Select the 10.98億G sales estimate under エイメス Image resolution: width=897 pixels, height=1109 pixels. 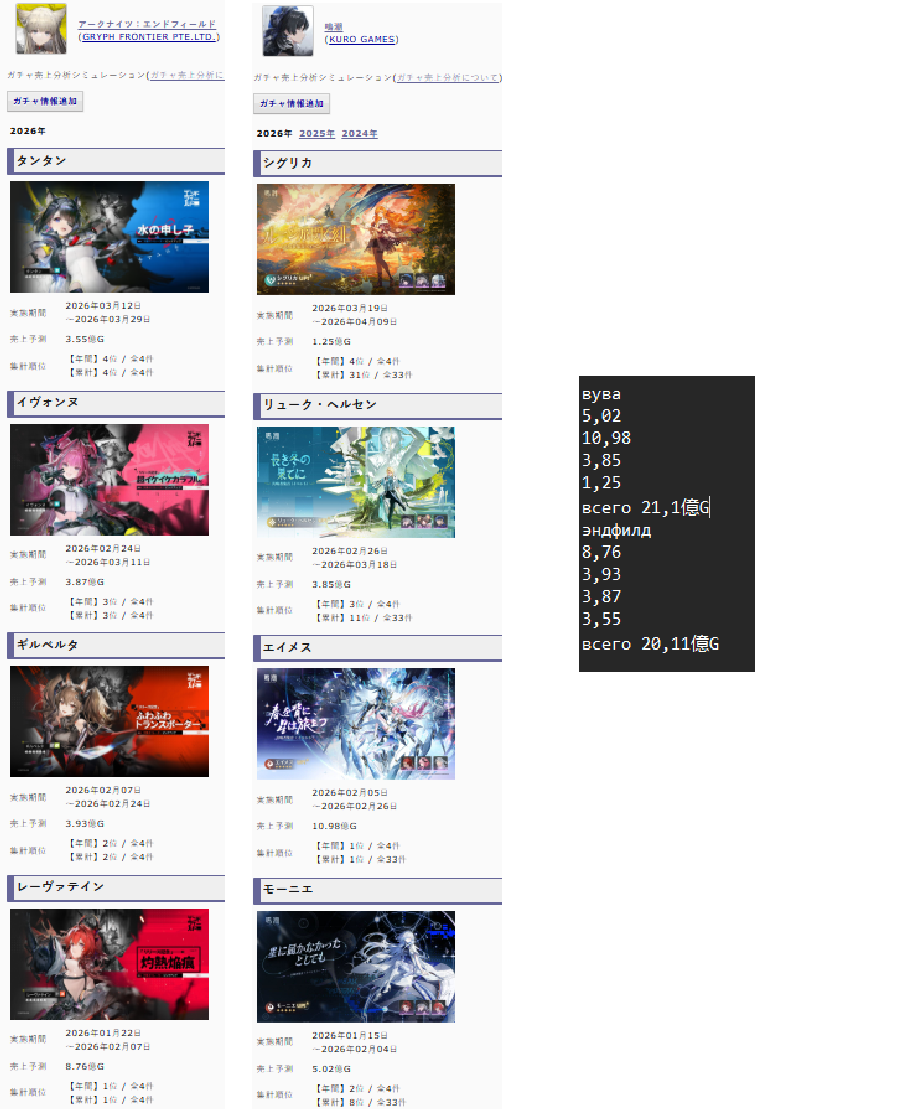click(335, 826)
